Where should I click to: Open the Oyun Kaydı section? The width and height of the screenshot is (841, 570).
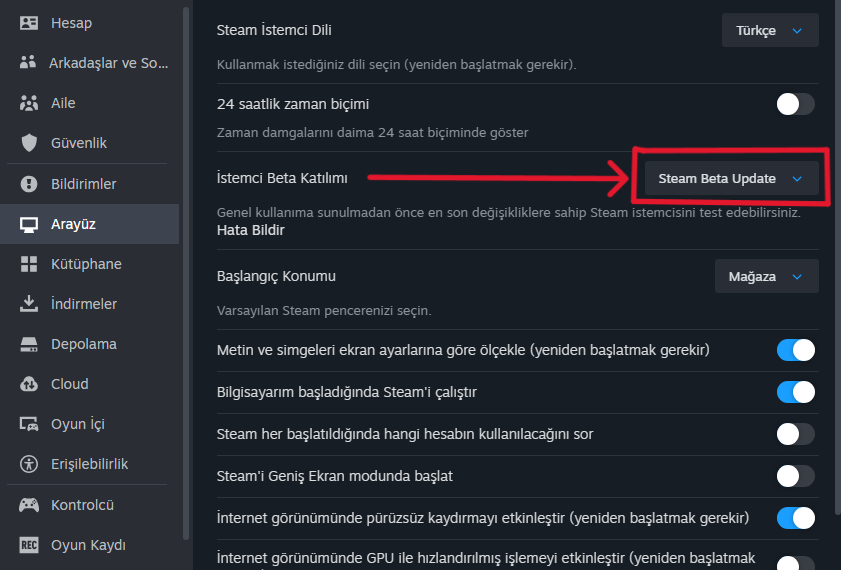pyautogui.click(x=88, y=545)
